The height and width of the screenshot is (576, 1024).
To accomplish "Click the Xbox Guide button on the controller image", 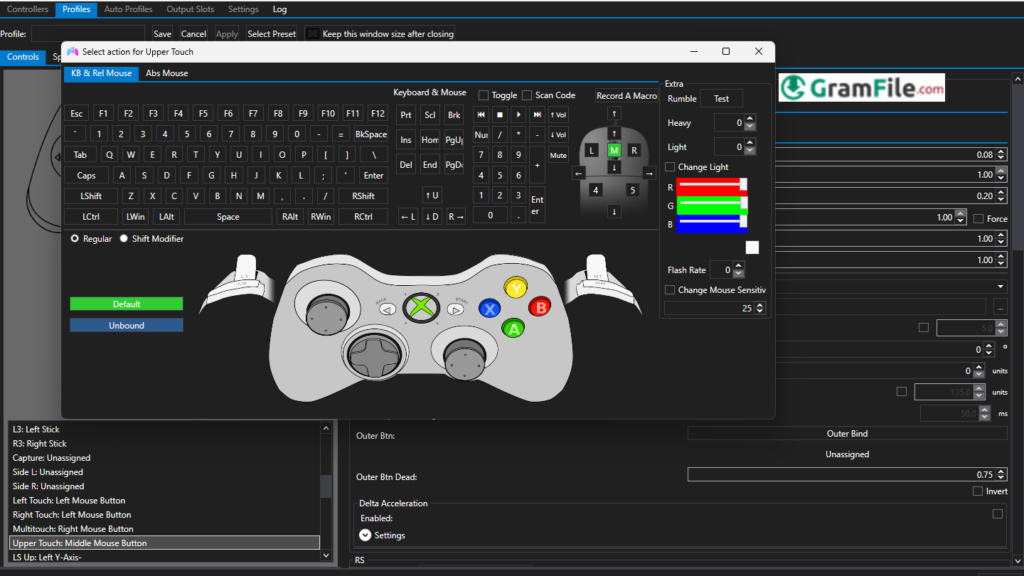I will point(420,308).
